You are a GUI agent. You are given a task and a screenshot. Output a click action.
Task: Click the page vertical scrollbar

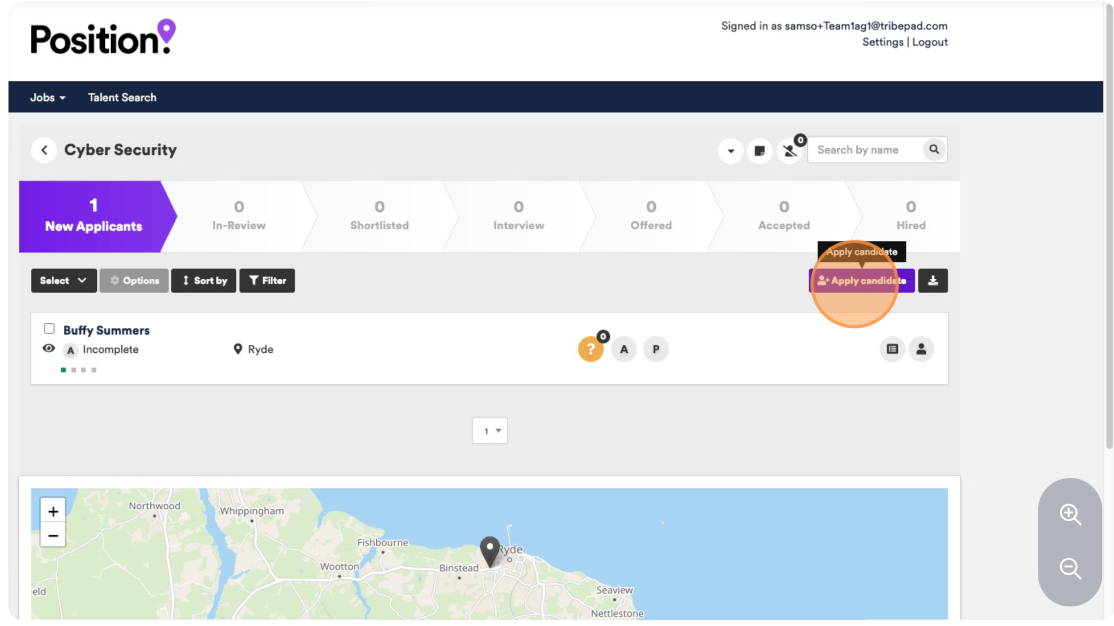pyautogui.click(x=1109, y=227)
